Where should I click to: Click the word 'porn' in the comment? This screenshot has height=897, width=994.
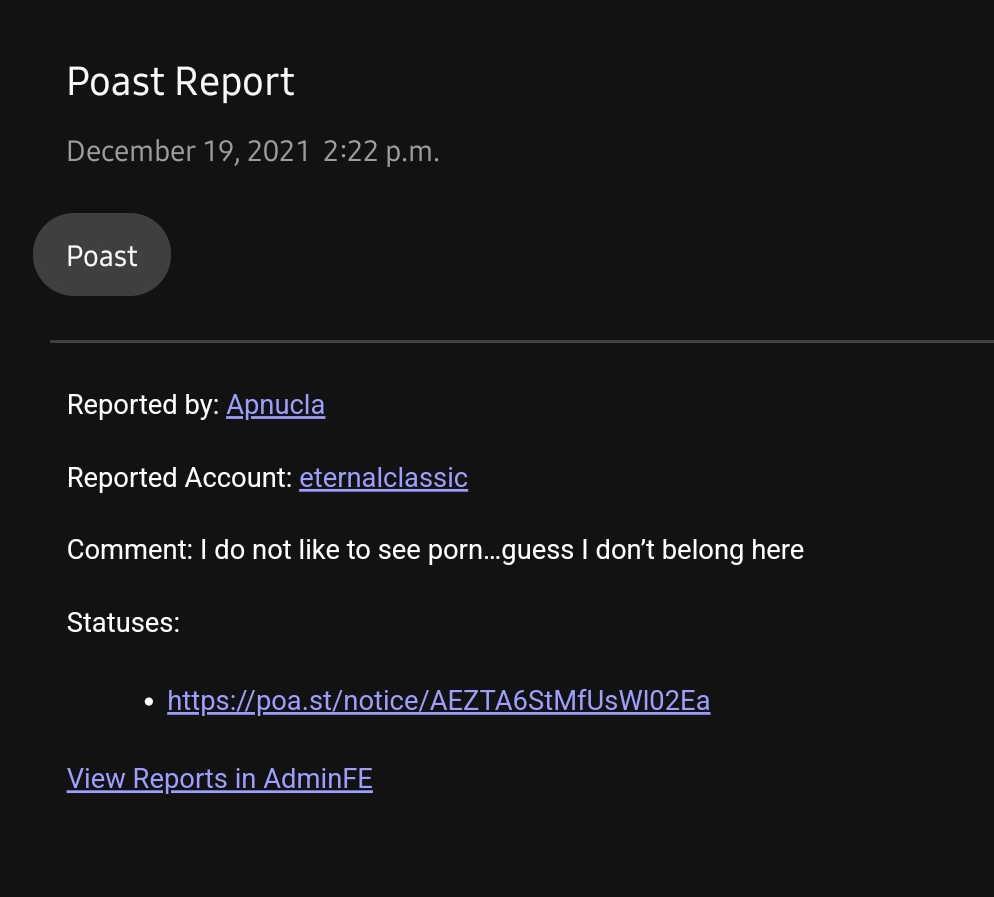455,552
